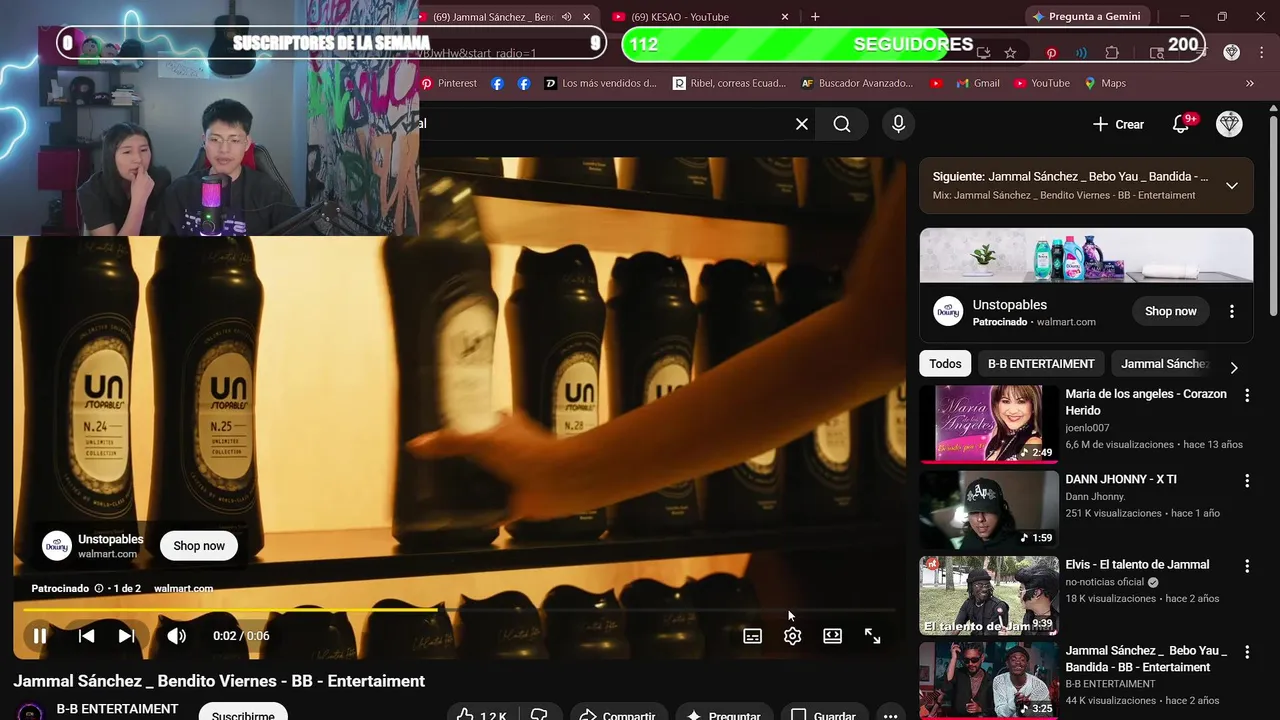Viewport: 1280px width, 720px height.
Task: Toggle subtitles in the video player
Action: pos(753,636)
